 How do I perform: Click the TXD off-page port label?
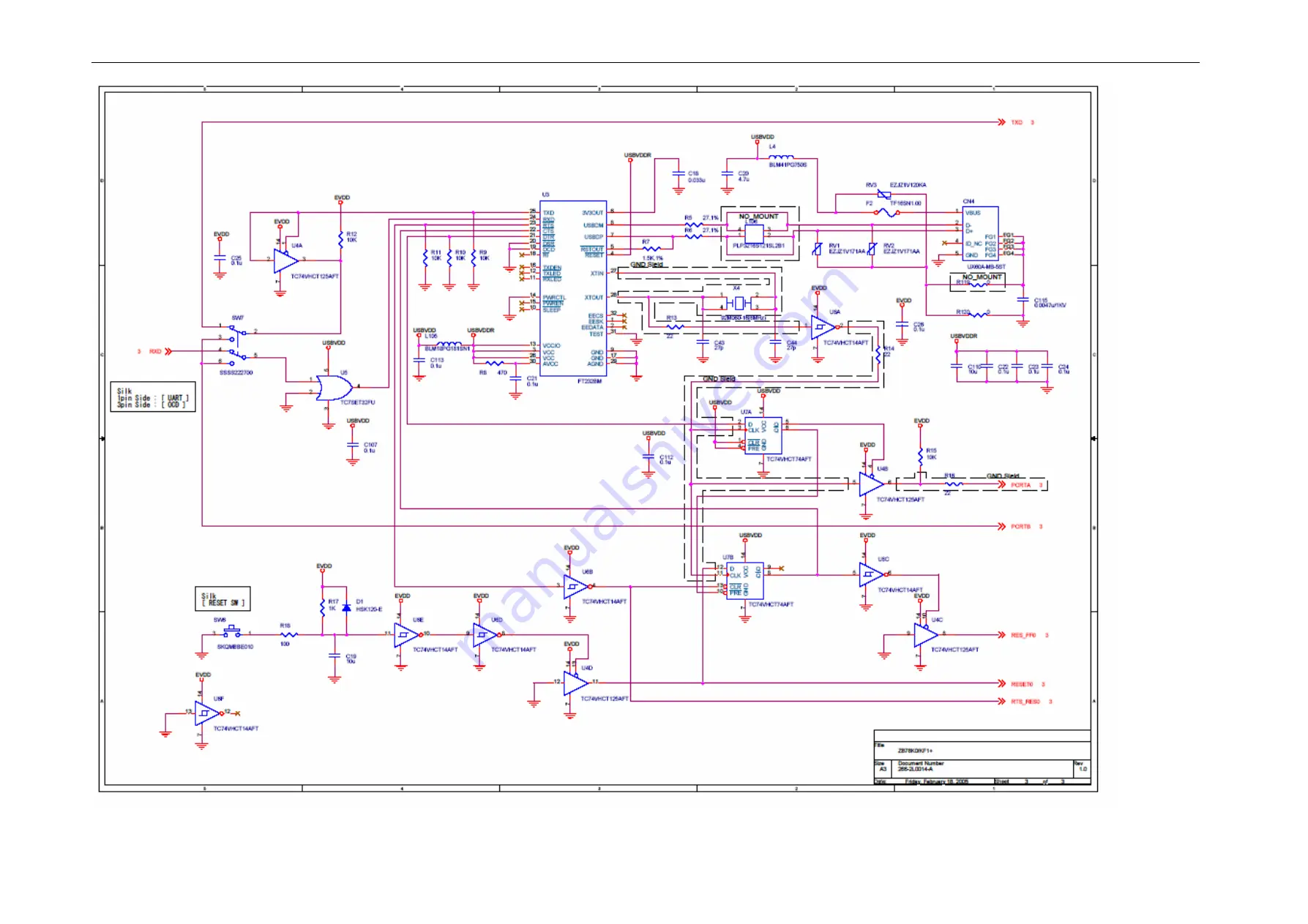(x=1017, y=122)
